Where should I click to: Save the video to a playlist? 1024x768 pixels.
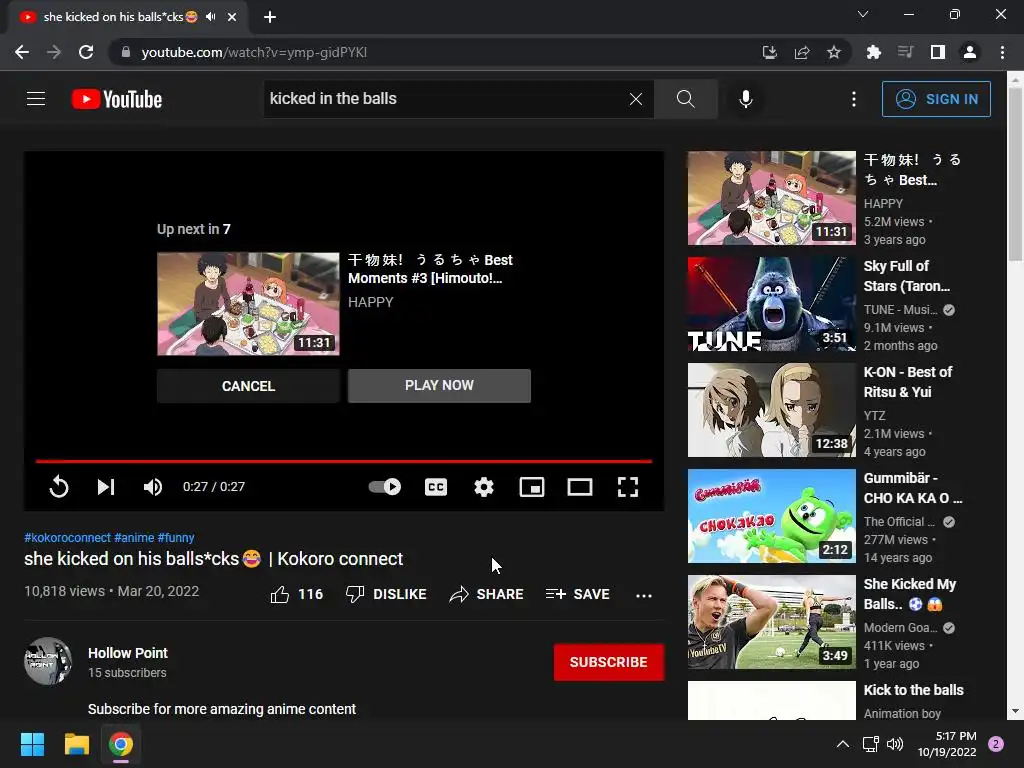(578, 594)
